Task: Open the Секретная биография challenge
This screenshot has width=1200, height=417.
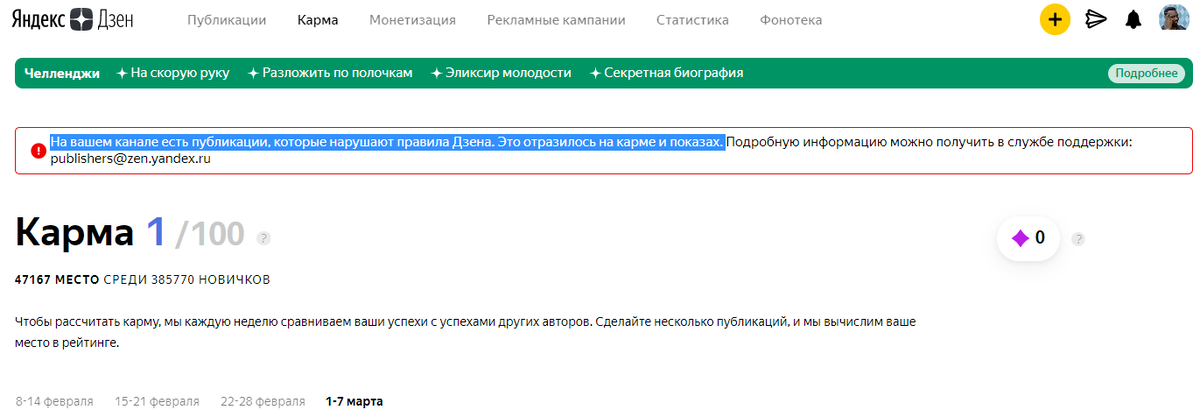Action: click(666, 73)
